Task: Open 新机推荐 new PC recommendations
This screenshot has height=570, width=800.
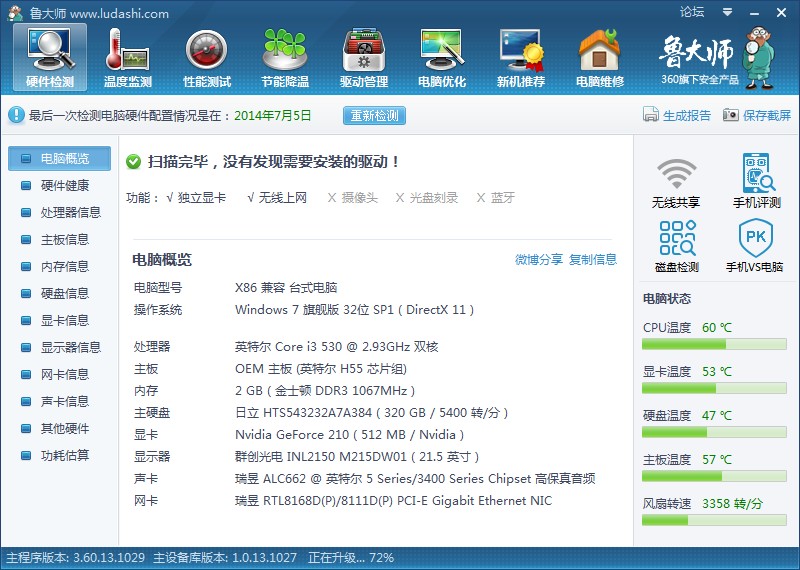Action: (521, 58)
